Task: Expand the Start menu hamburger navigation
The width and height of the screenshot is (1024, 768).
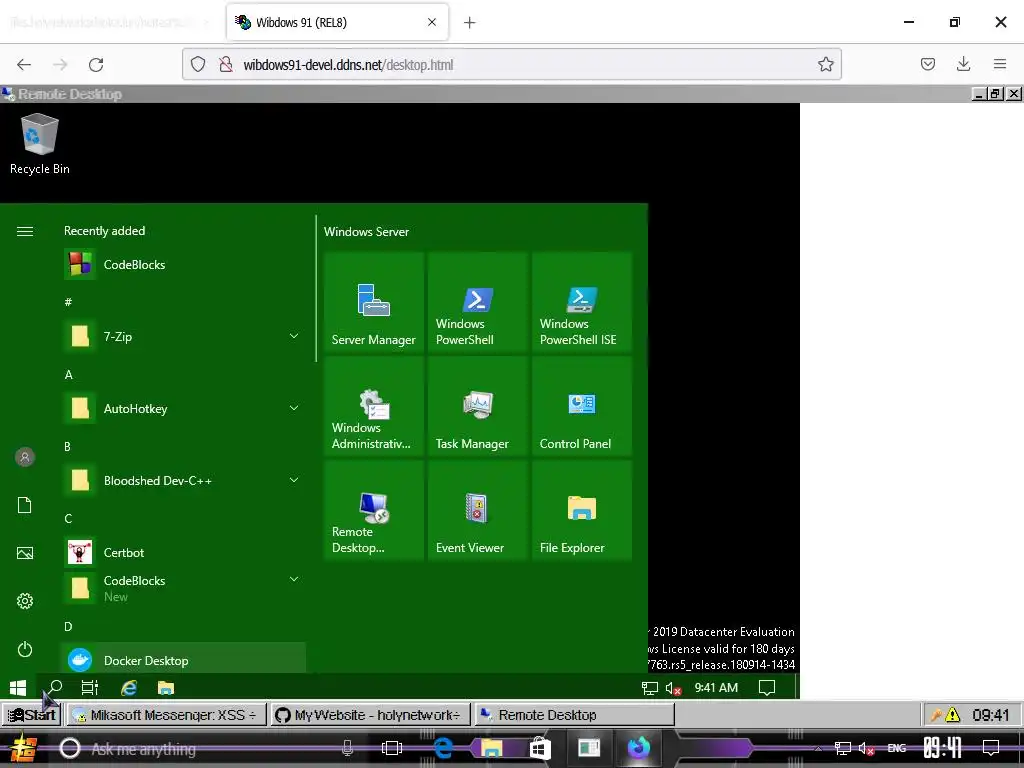Action: [x=25, y=231]
